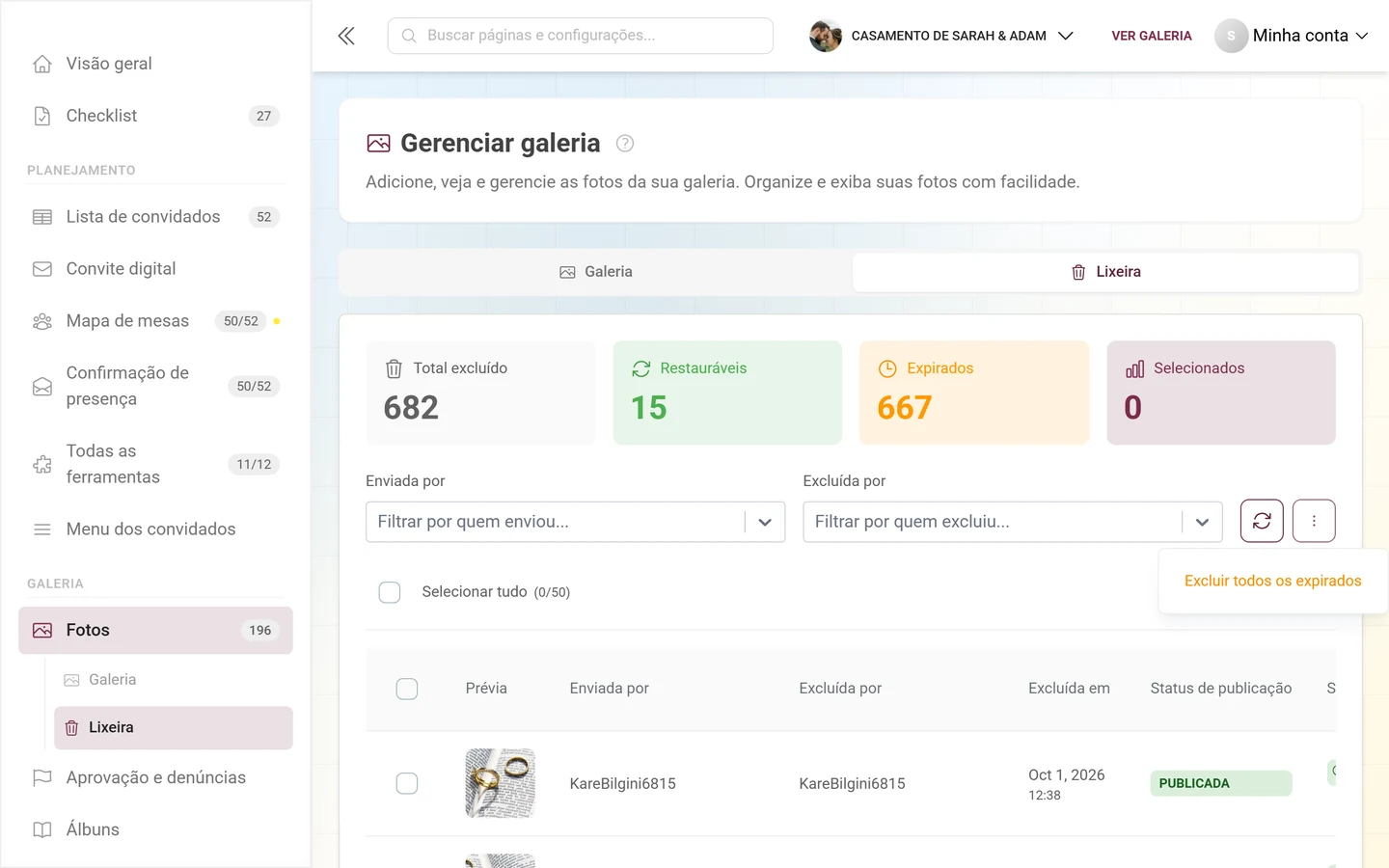Click the VER GALERIA link

point(1152,36)
